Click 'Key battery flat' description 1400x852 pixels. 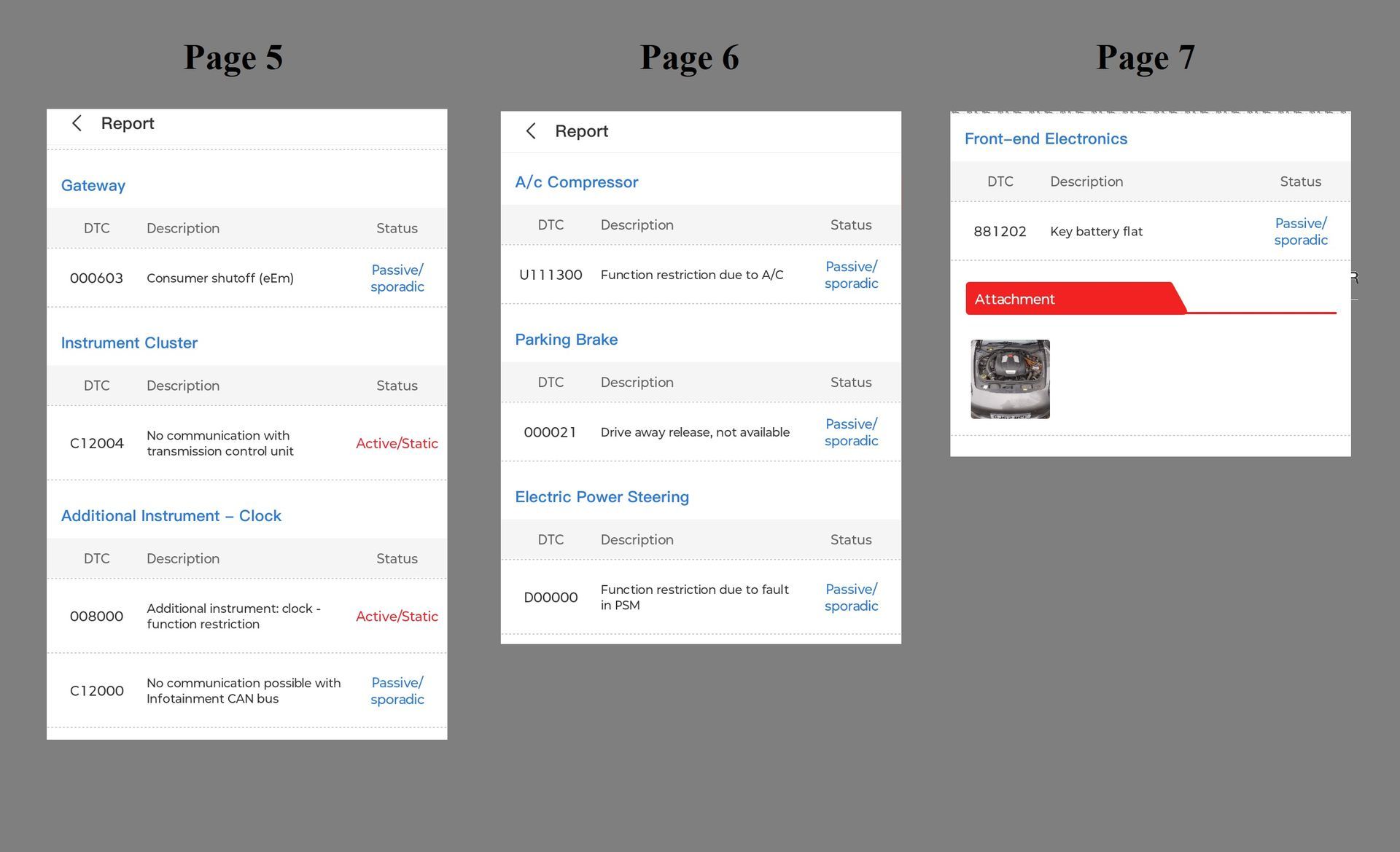(x=1096, y=231)
